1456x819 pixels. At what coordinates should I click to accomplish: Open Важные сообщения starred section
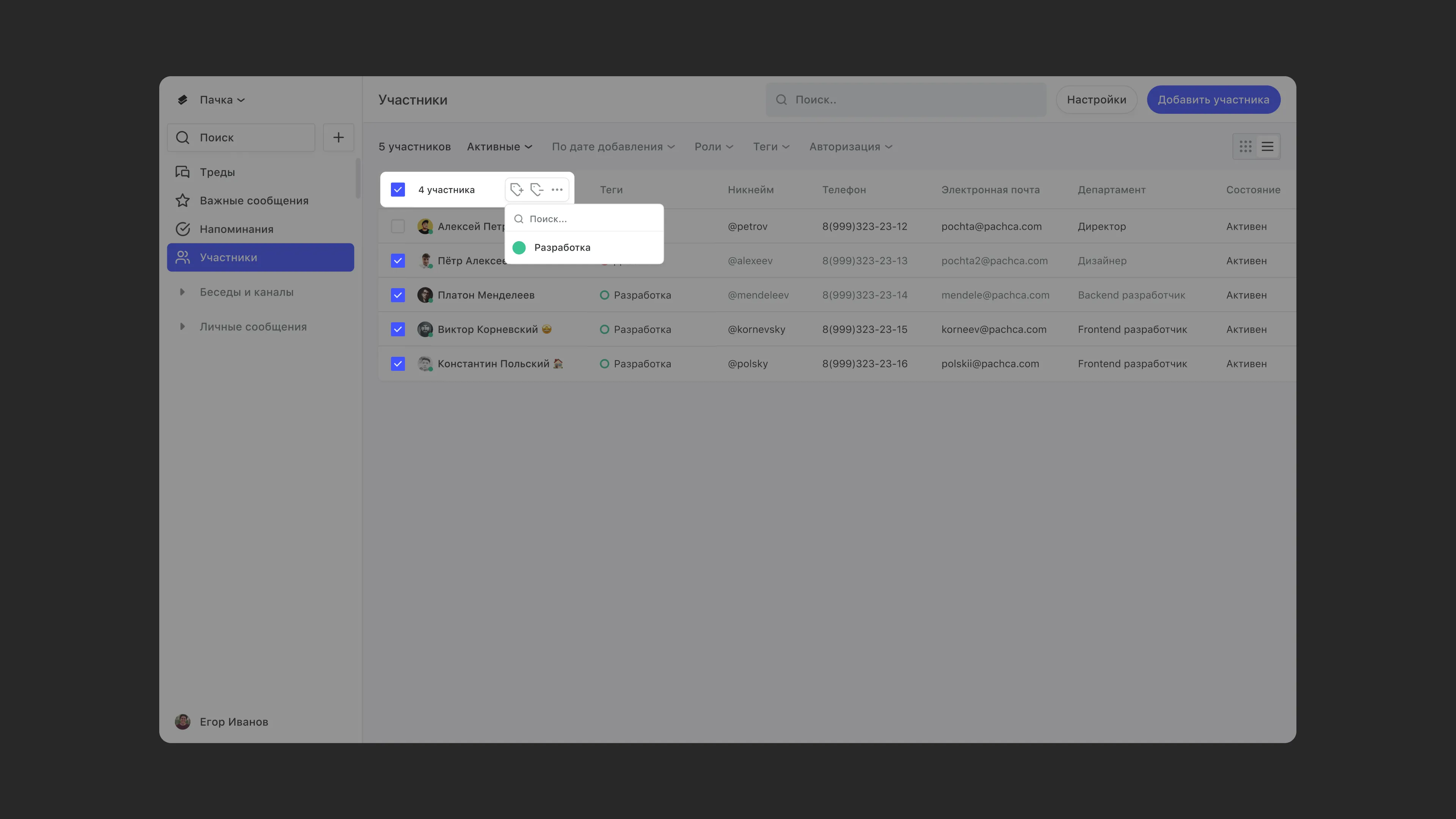click(x=254, y=201)
